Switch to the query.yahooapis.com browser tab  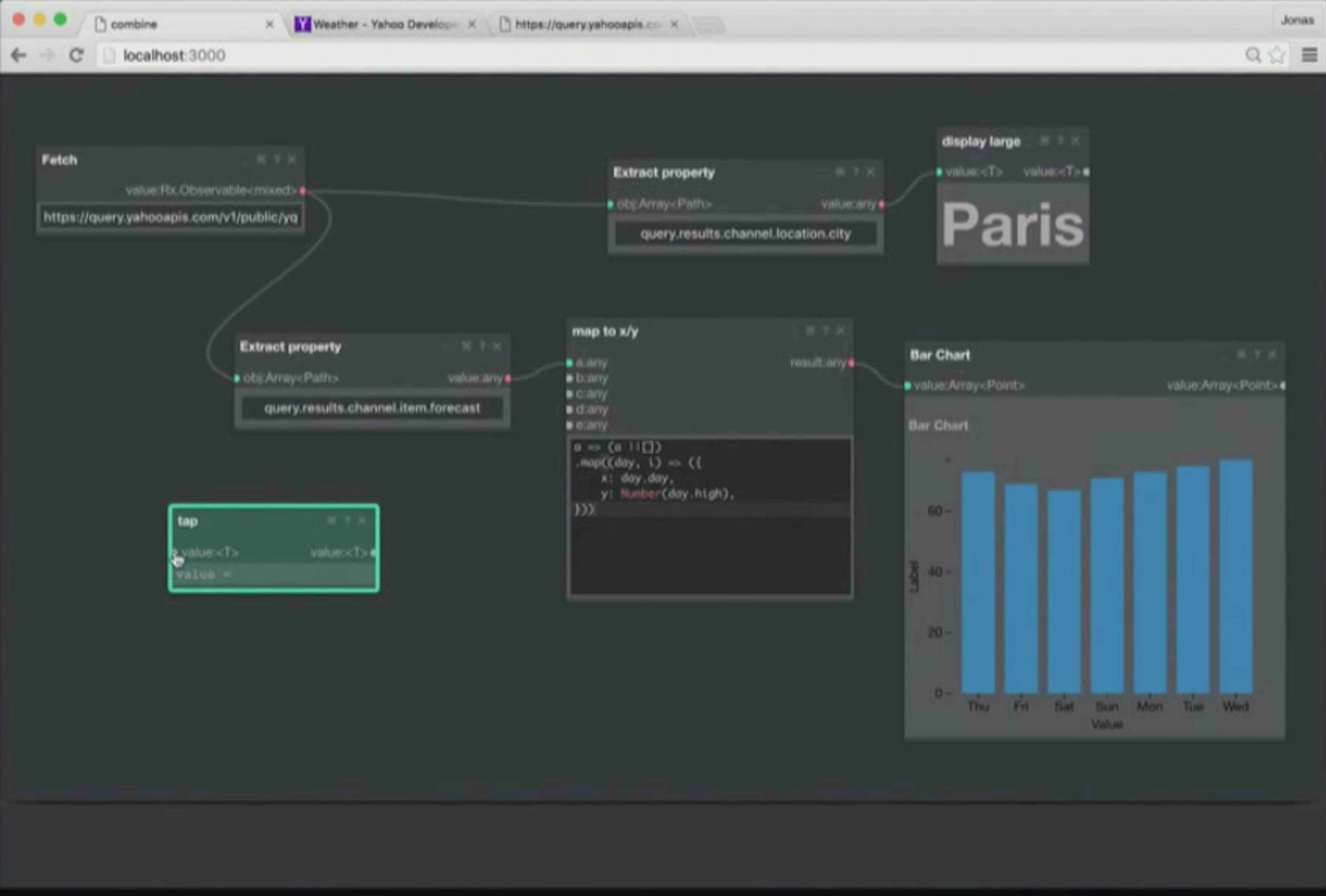pos(588,25)
